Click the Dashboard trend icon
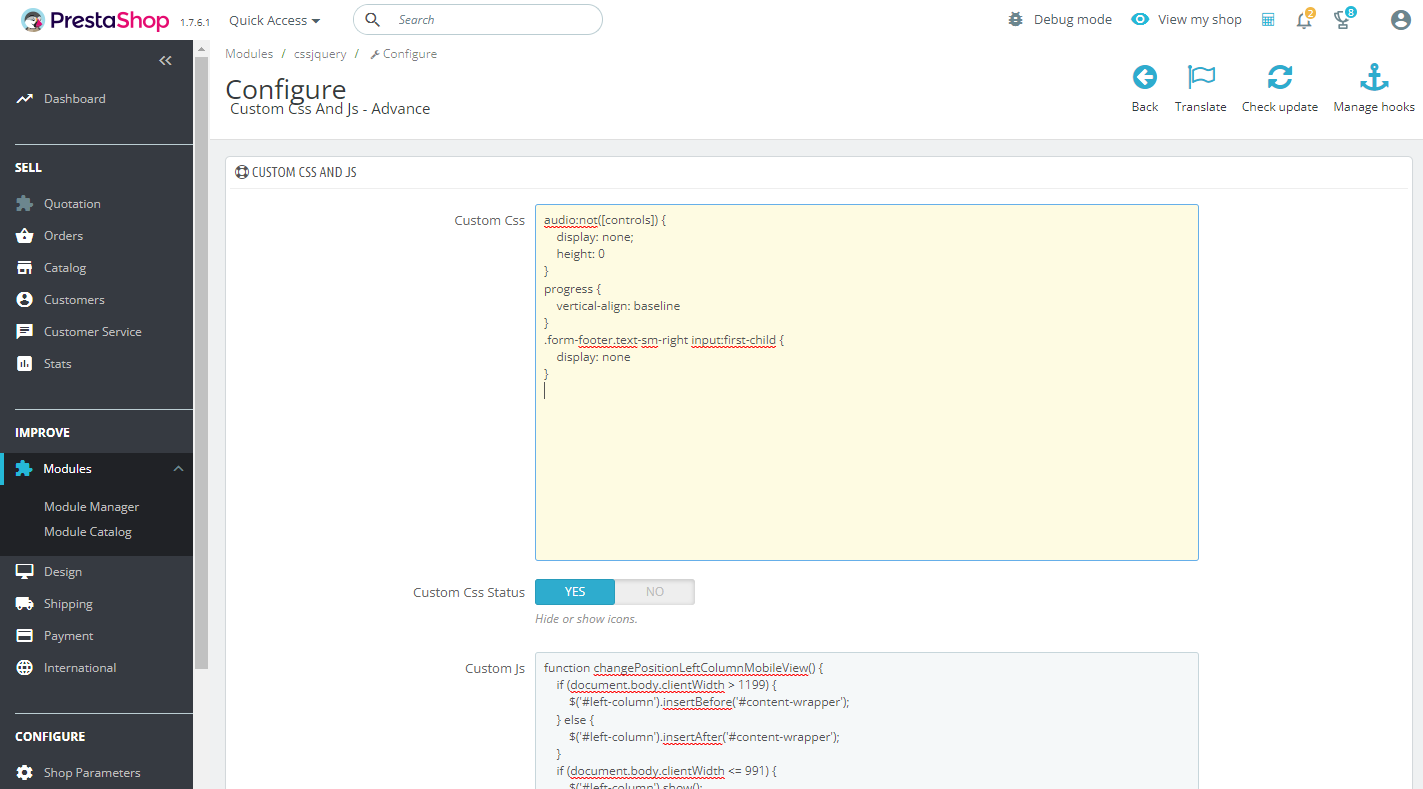The width and height of the screenshot is (1423, 789). (x=25, y=99)
